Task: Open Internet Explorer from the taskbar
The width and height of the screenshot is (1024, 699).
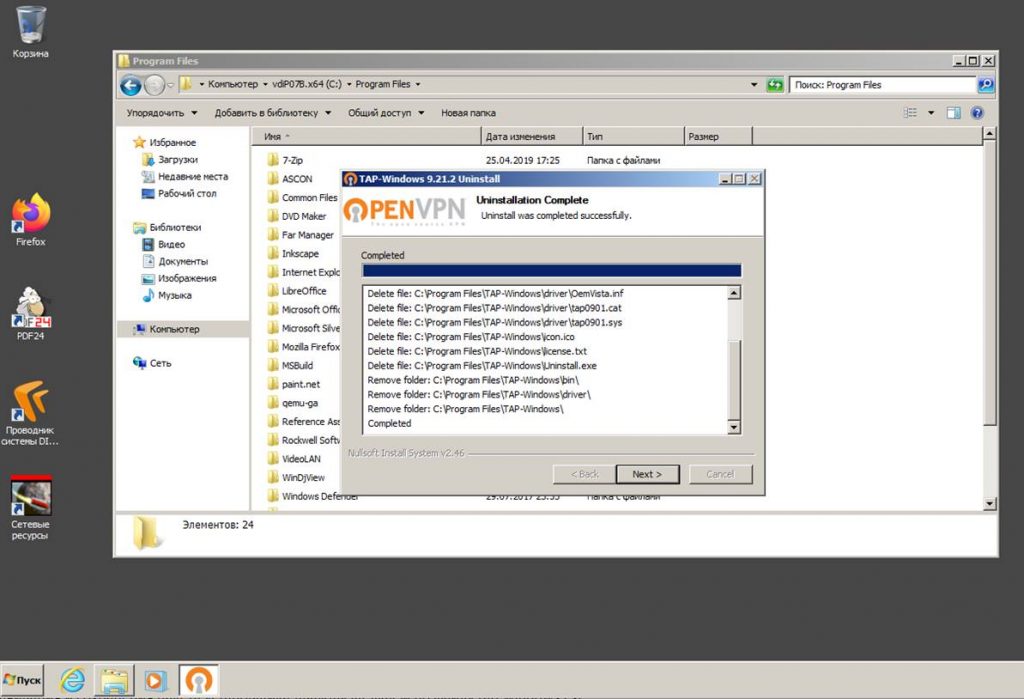Action: pos(72,680)
